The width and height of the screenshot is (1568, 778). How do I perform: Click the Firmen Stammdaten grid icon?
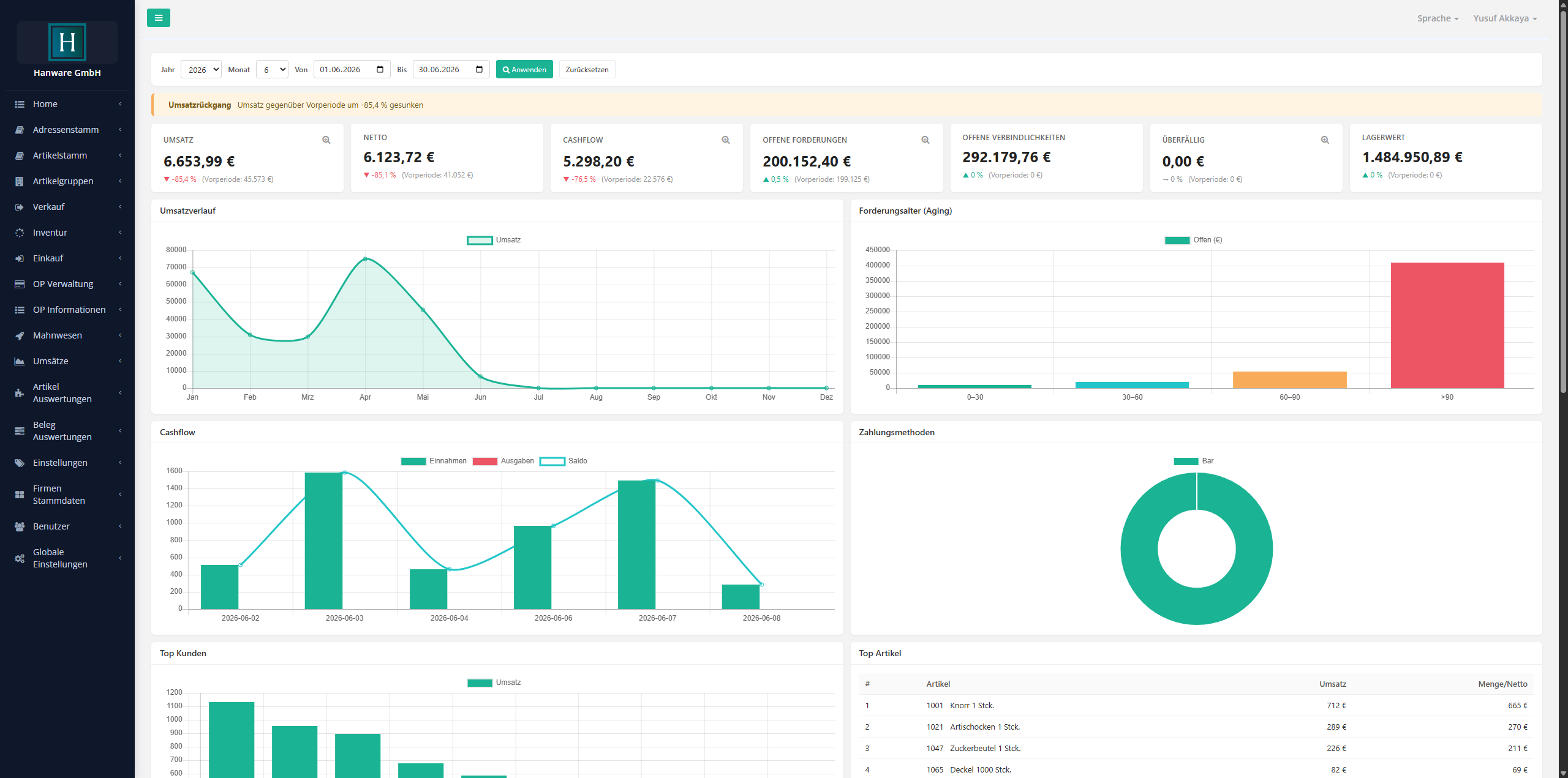[x=20, y=495]
